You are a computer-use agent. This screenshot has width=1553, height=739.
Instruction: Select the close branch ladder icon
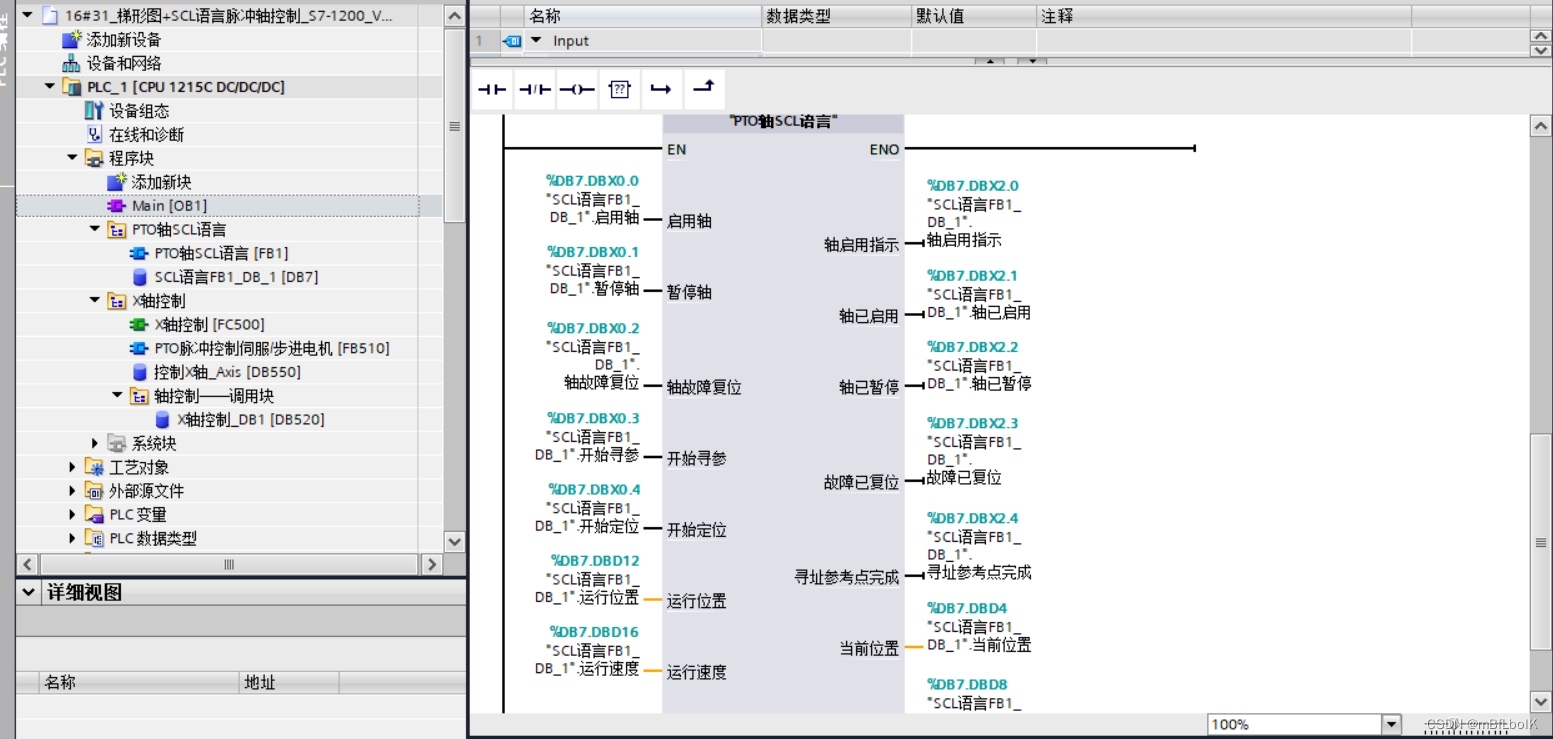[703, 89]
